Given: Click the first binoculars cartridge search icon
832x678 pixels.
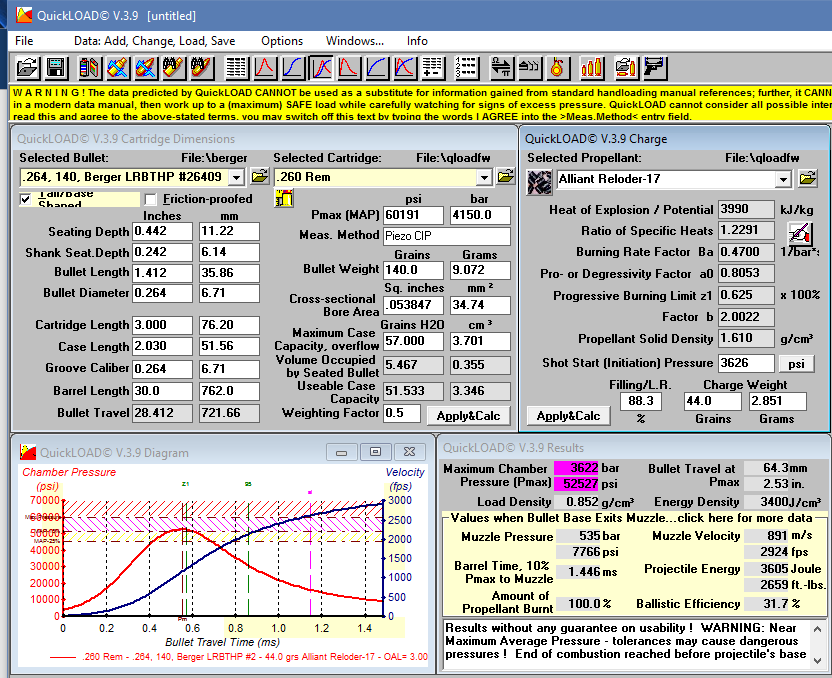Looking at the screenshot, I should point(174,67).
